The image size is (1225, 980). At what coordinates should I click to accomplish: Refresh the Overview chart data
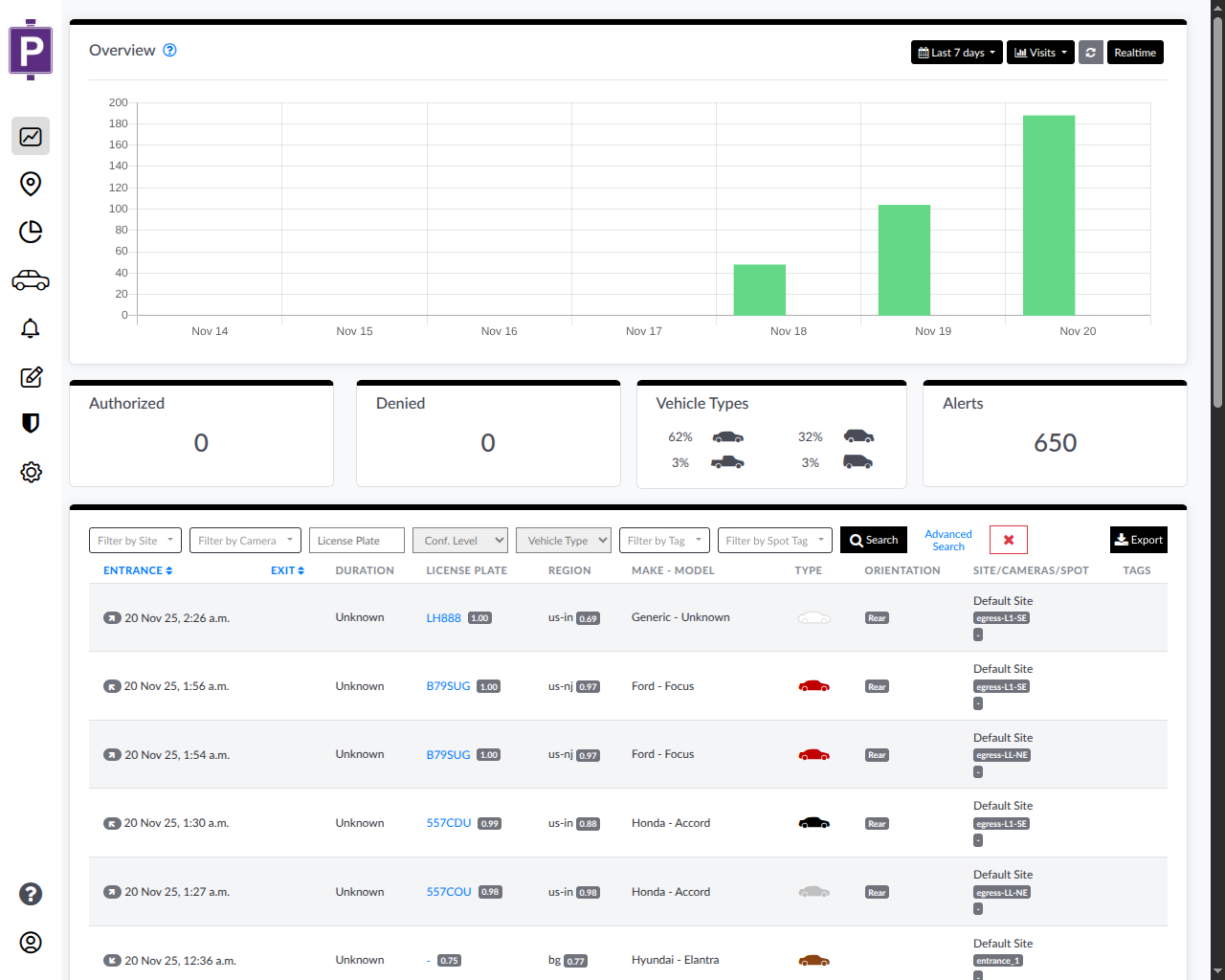click(1091, 52)
